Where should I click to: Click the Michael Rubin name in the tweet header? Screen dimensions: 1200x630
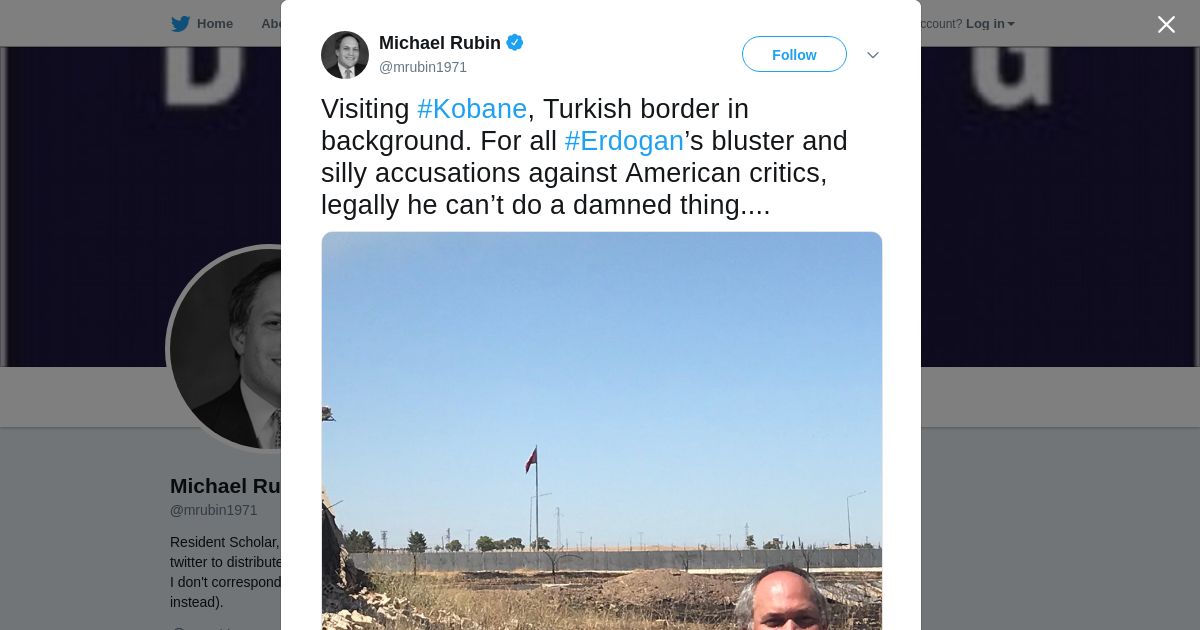440,43
